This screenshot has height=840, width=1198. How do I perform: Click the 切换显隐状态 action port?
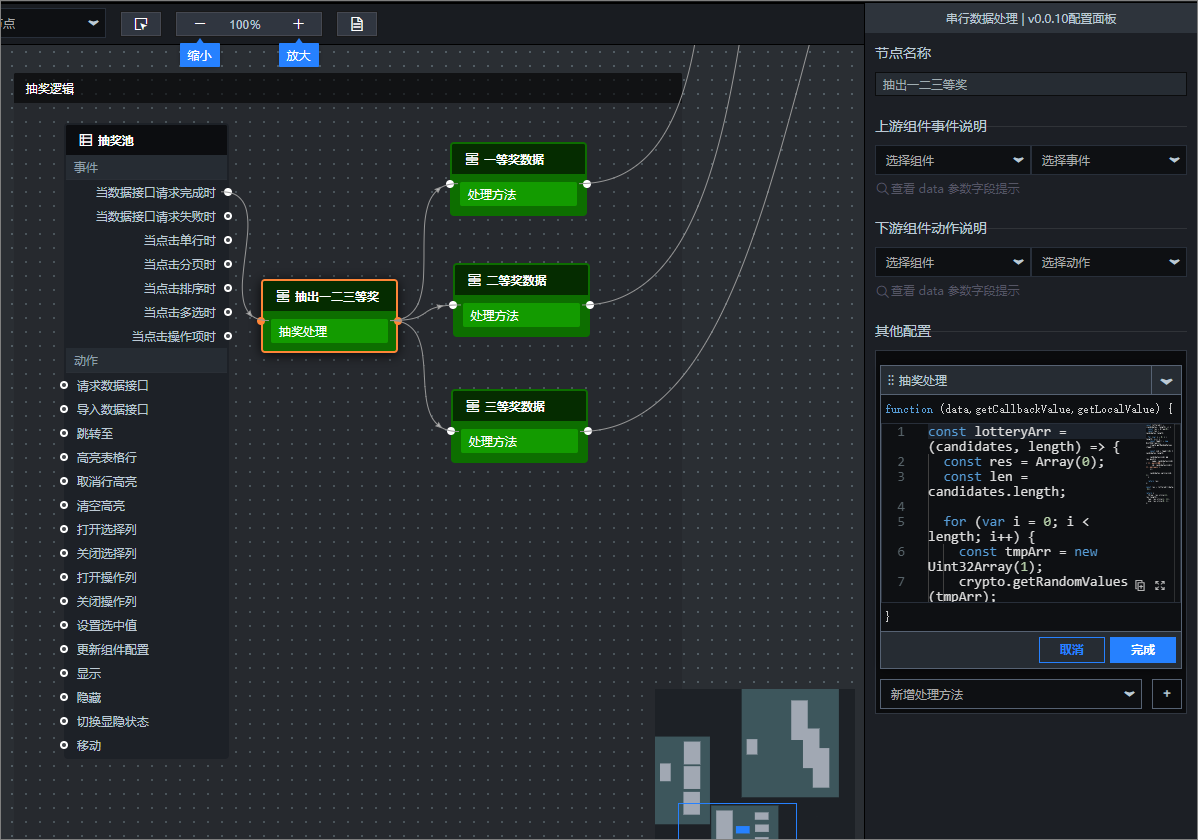point(64,722)
